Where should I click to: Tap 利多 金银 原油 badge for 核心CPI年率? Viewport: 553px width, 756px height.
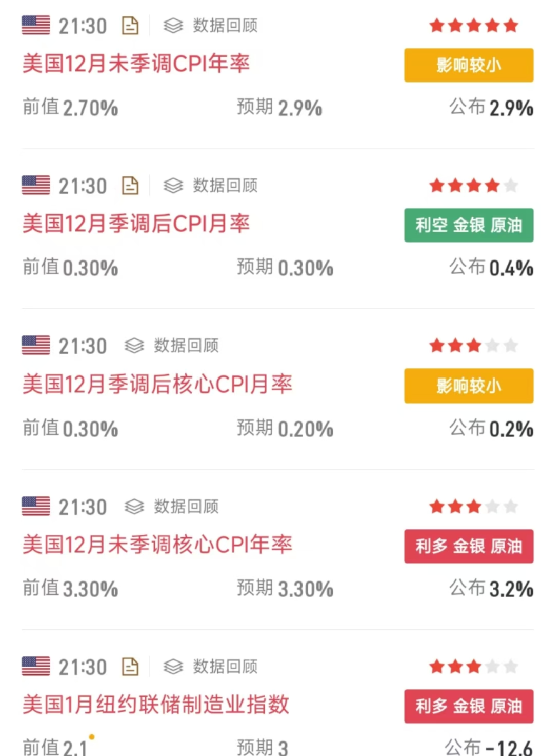tap(469, 546)
